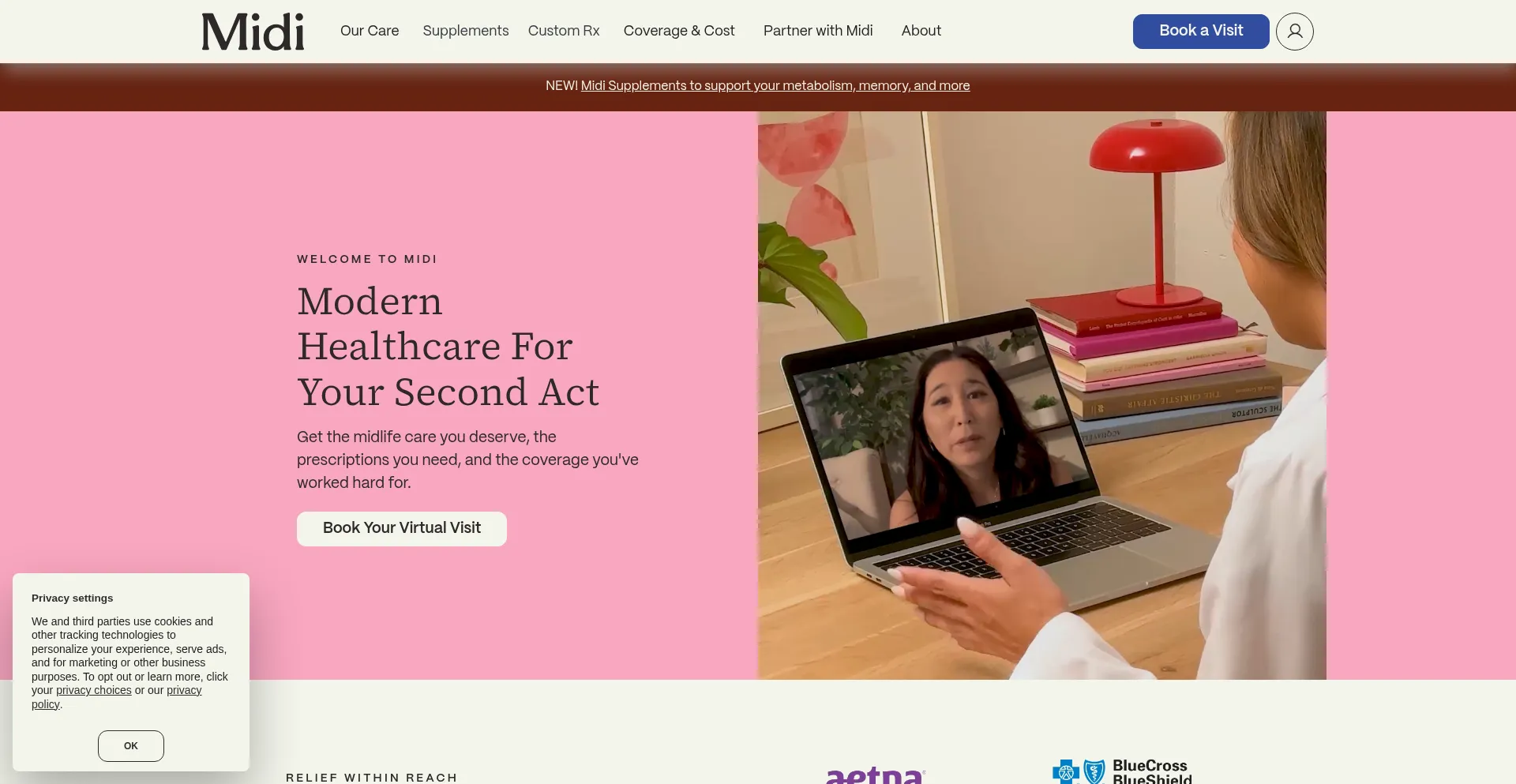The height and width of the screenshot is (784, 1516).
Task: Click the Midi logo in the header
Action: coord(253,32)
